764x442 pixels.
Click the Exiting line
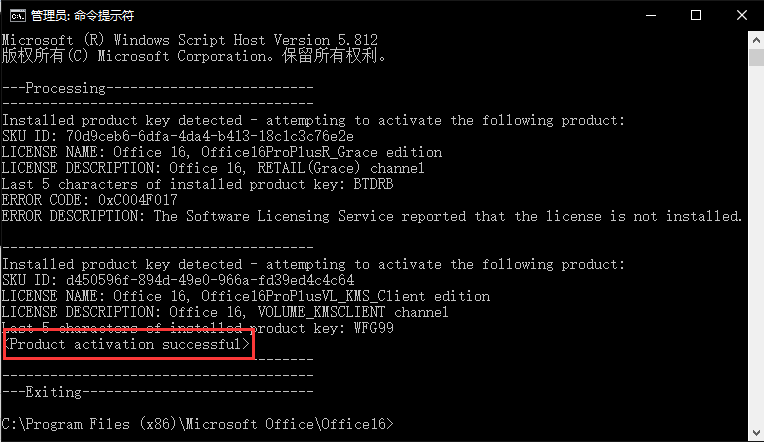click(157, 392)
